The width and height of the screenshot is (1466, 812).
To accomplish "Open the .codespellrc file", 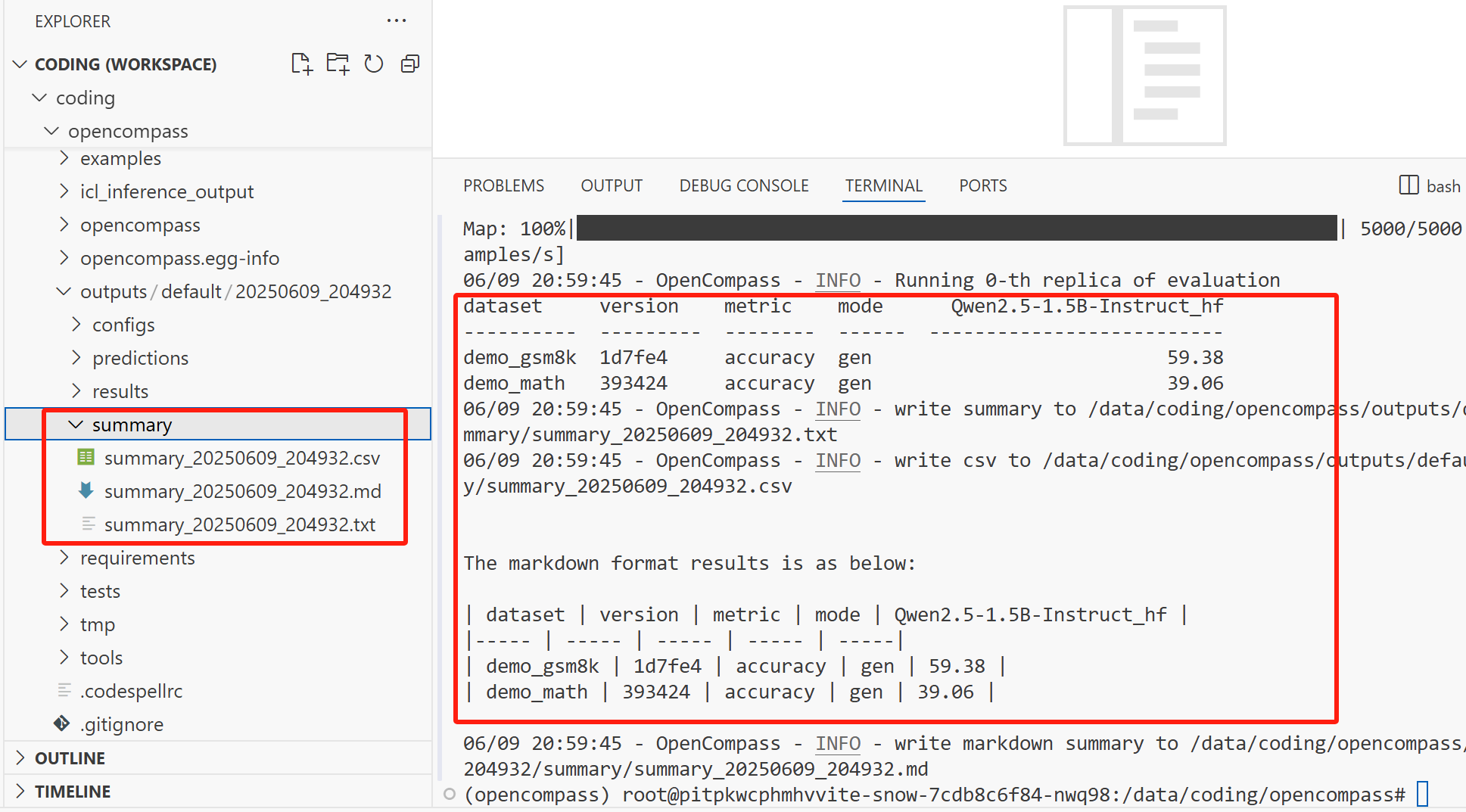I will pos(132,691).
